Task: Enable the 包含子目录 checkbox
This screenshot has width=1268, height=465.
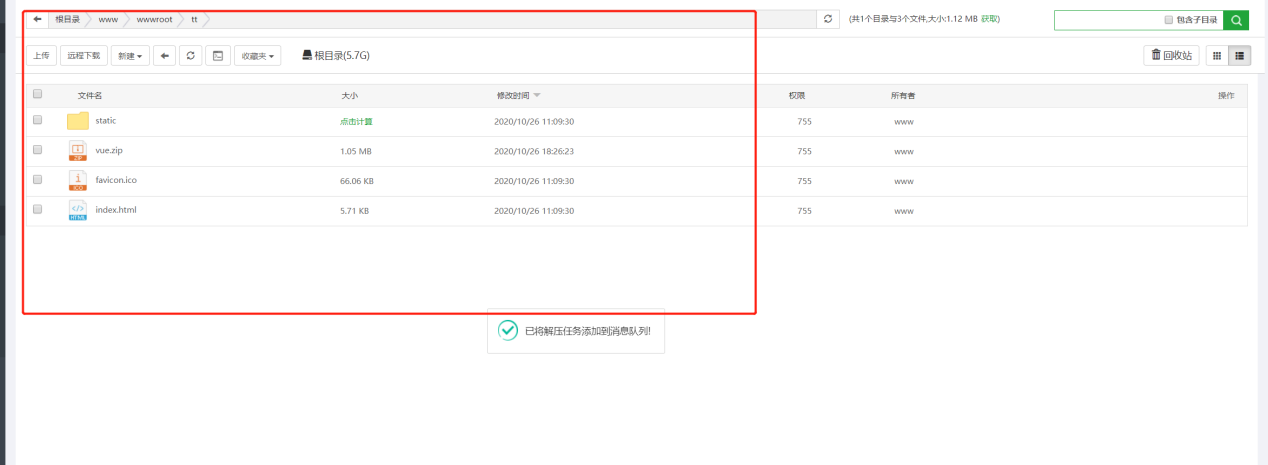Action: 1169,20
